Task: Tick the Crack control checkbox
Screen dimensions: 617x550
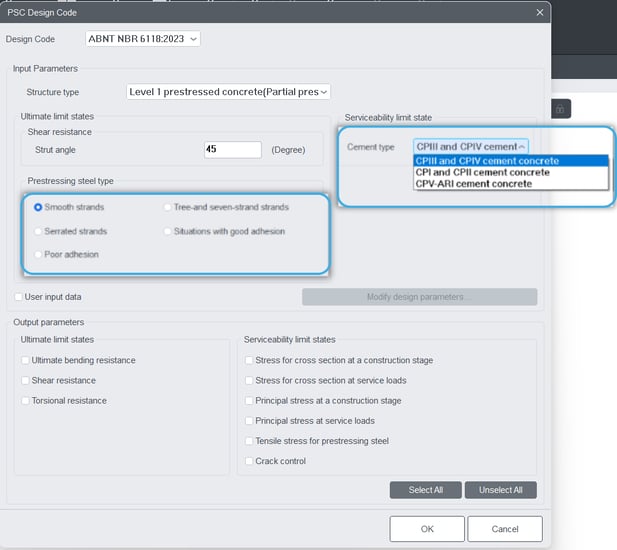Action: click(248, 462)
